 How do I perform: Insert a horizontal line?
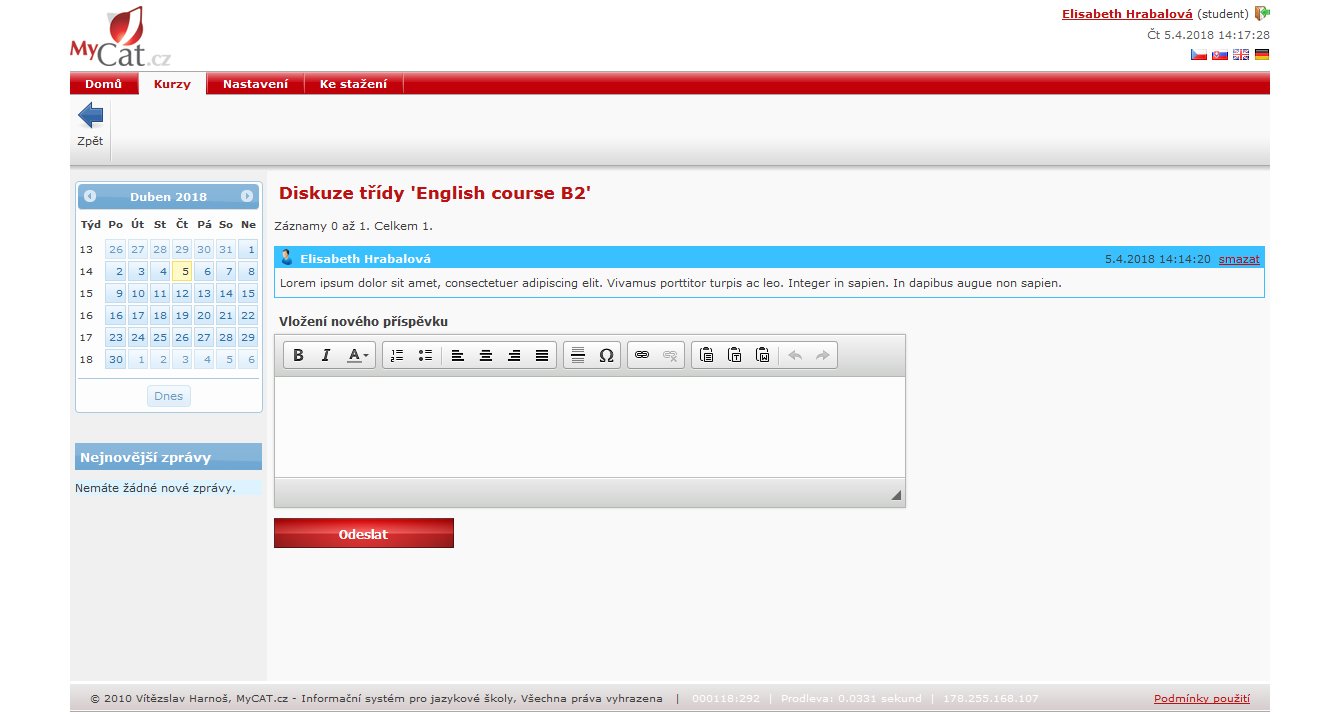point(578,355)
